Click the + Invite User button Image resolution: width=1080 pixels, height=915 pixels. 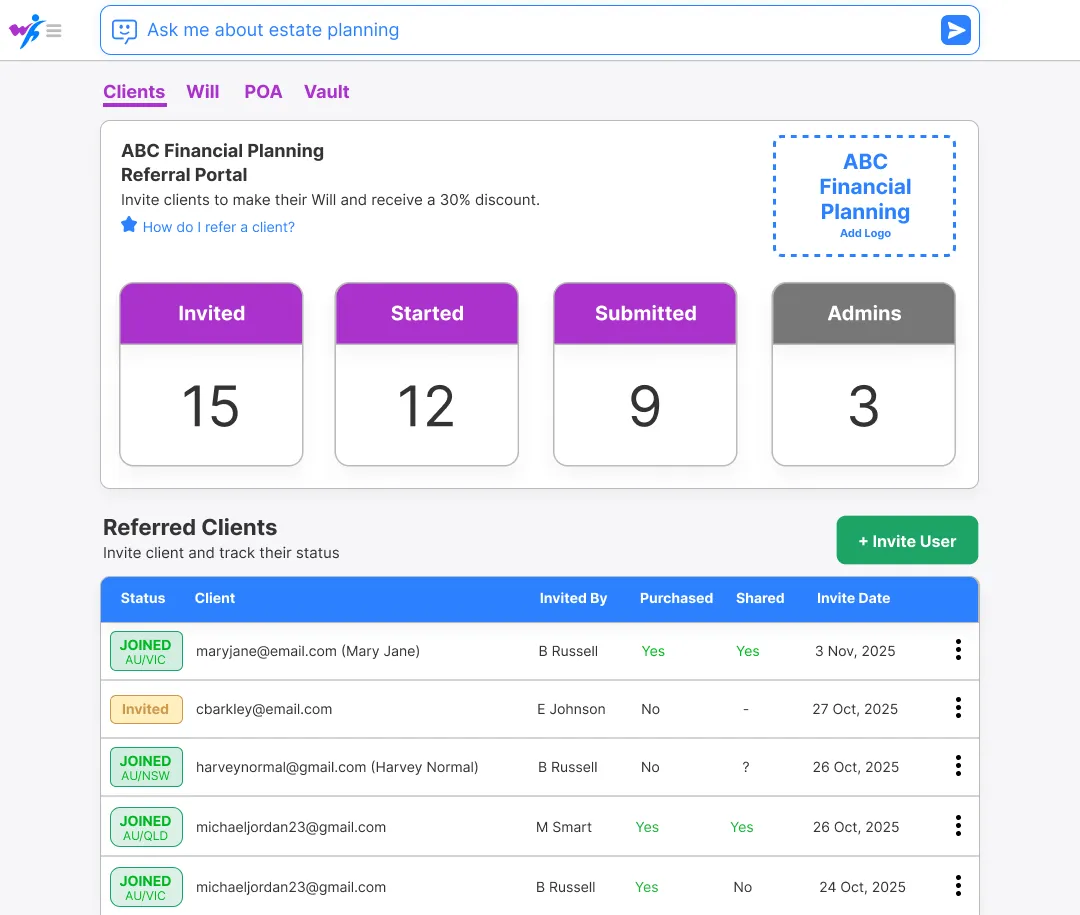tap(907, 540)
